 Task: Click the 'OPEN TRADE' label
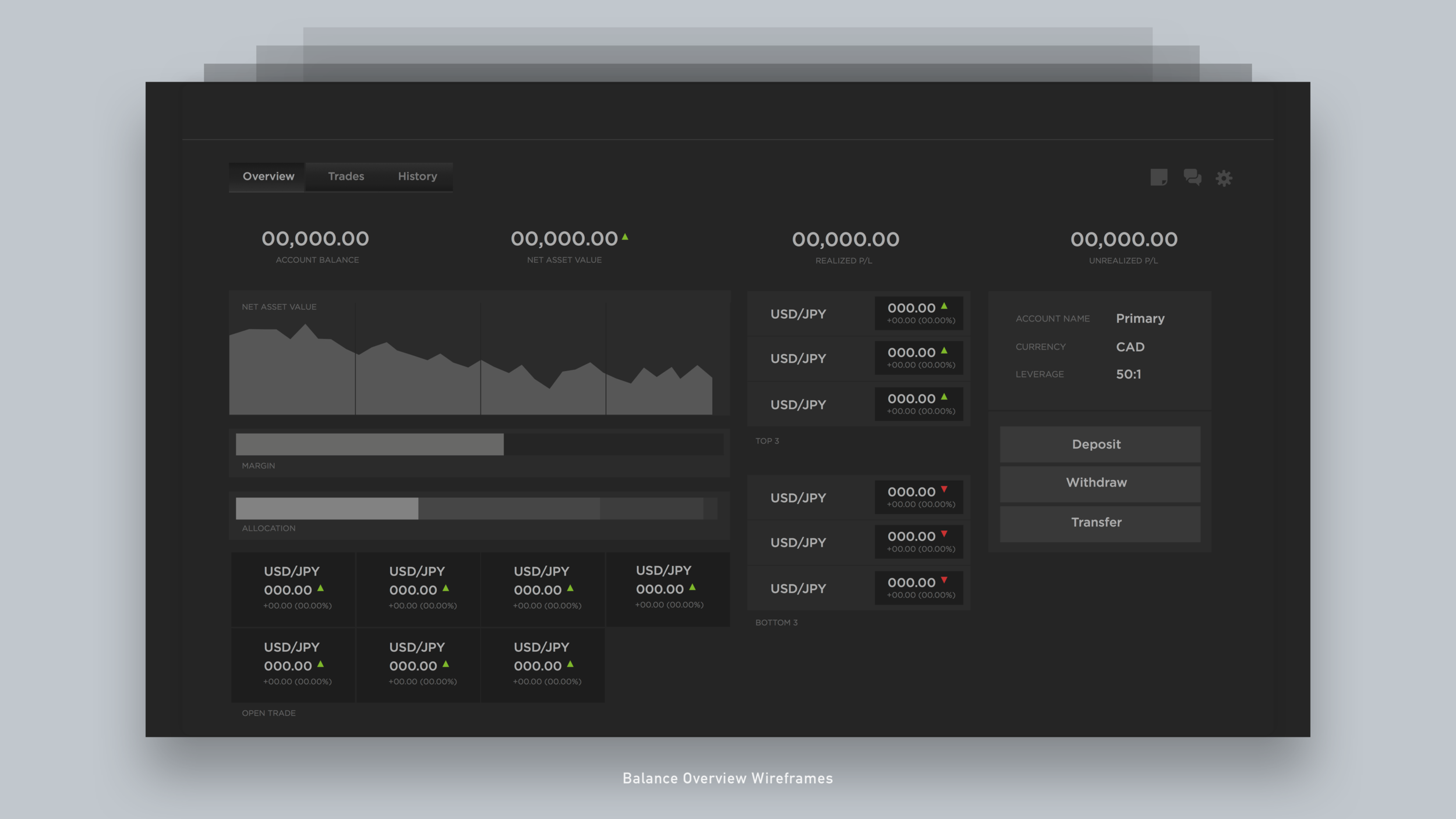pyautogui.click(x=268, y=713)
